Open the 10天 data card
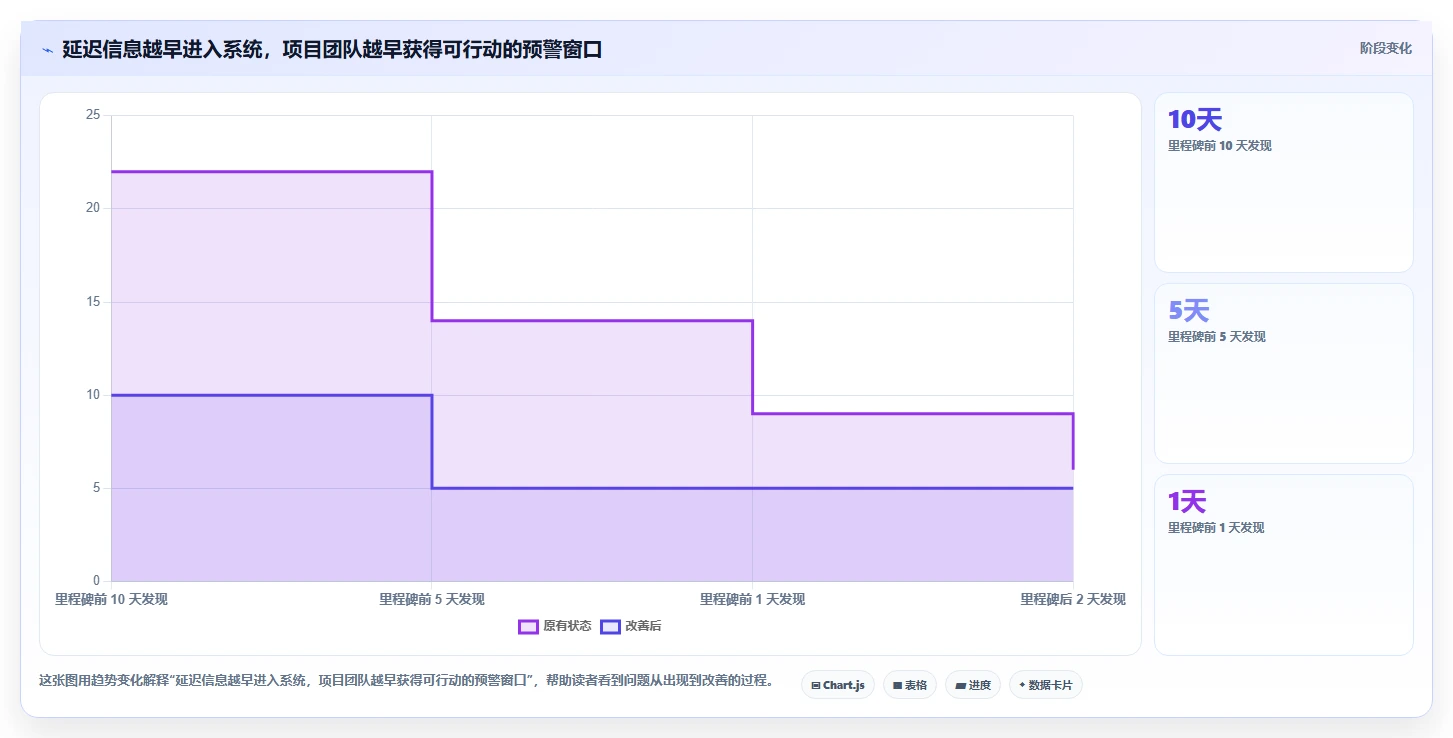 coord(1283,182)
